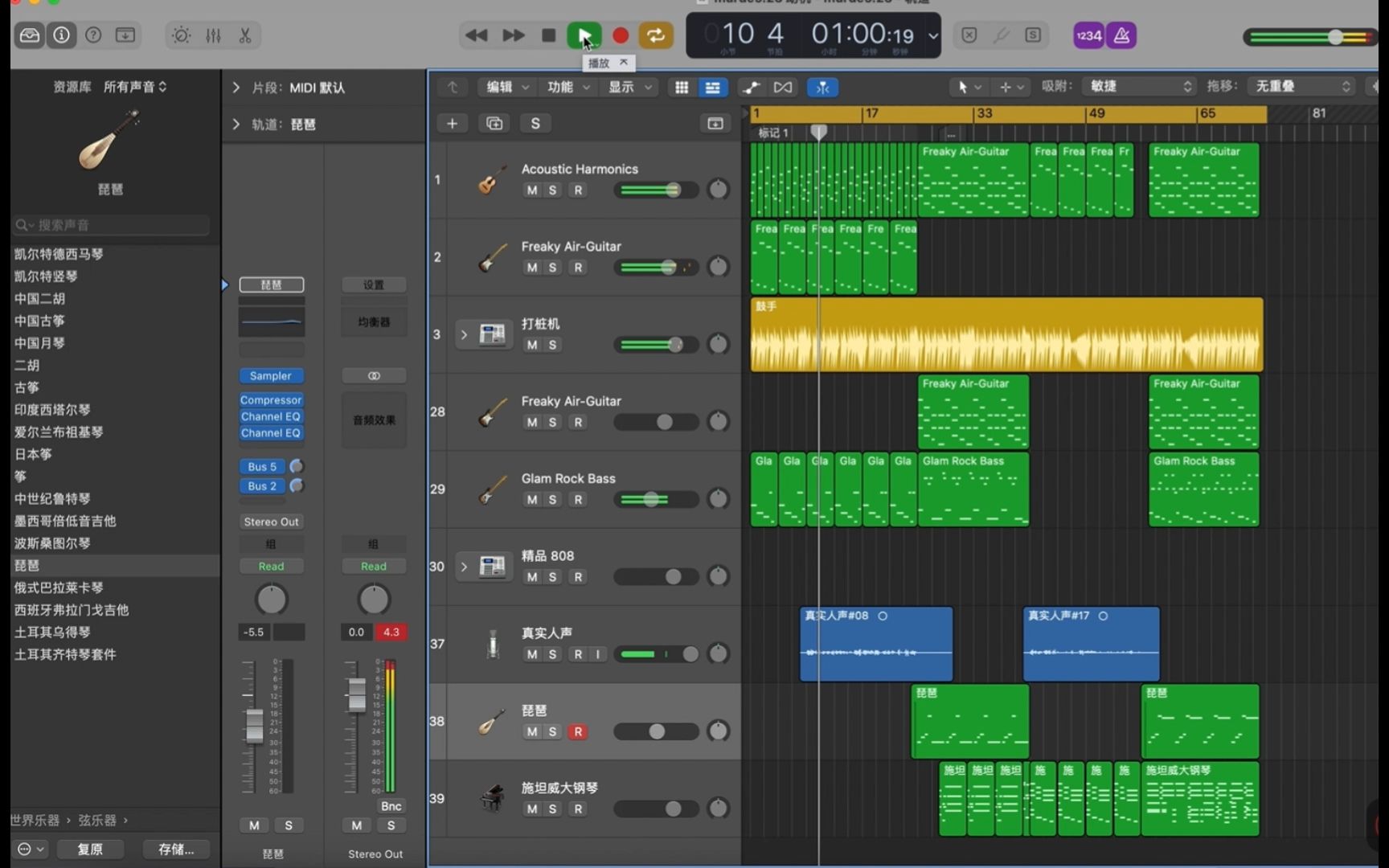
Task: Solo the Glam Rock Bass track
Action: point(552,500)
